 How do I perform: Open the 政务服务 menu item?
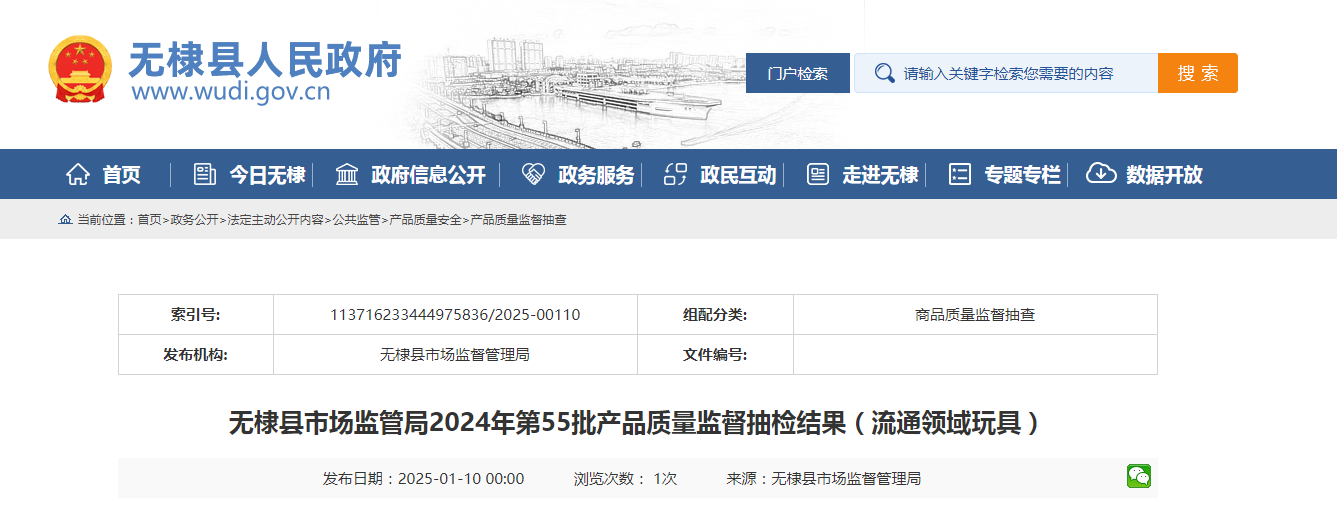pos(596,175)
